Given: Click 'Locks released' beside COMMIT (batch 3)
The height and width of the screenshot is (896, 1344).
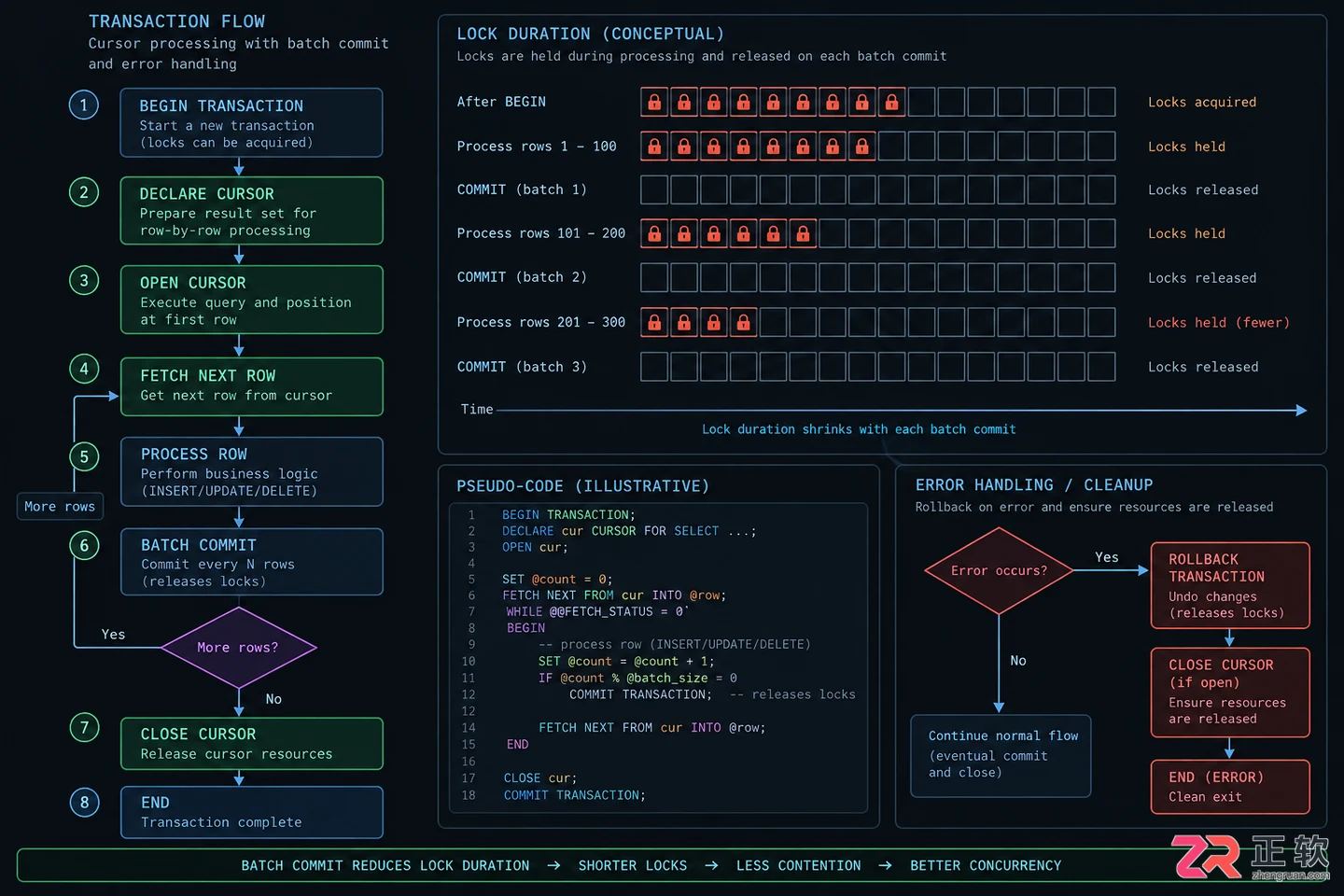Looking at the screenshot, I should coord(1203,368).
